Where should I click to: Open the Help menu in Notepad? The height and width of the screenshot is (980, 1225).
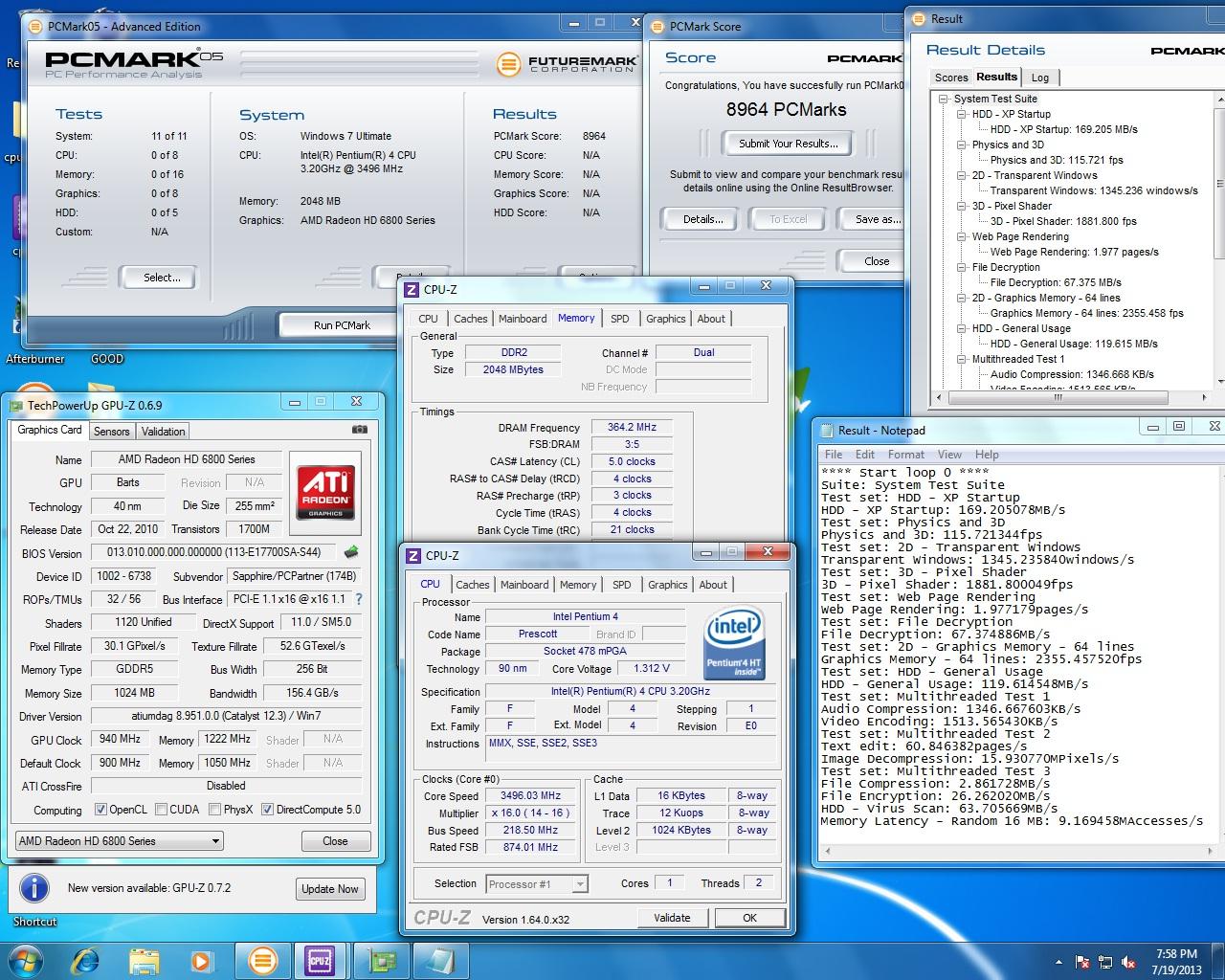(987, 455)
